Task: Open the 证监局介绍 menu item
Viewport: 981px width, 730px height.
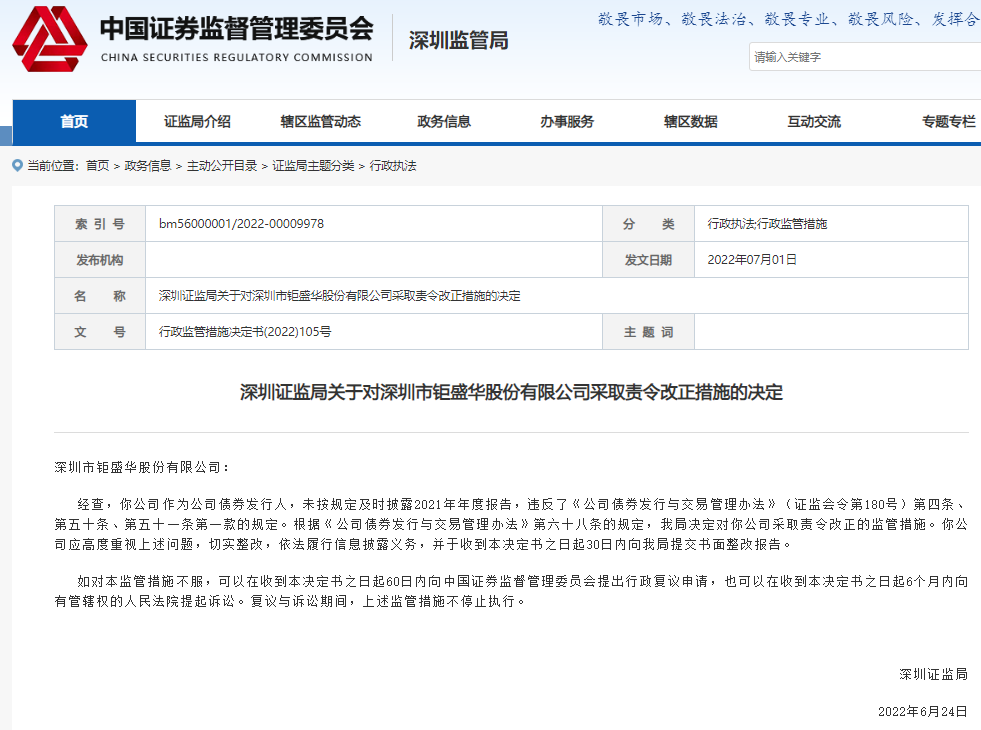Action: pos(197,121)
